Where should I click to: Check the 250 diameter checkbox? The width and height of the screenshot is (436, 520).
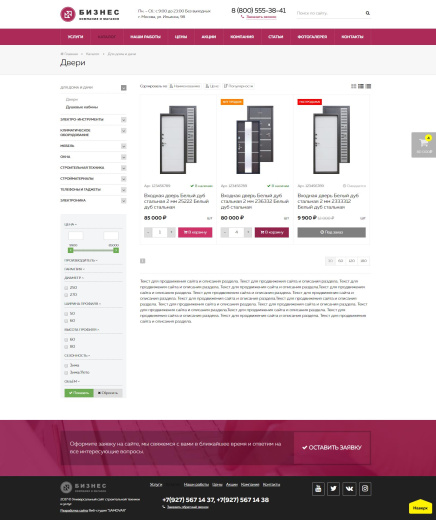pyautogui.click(x=66, y=288)
